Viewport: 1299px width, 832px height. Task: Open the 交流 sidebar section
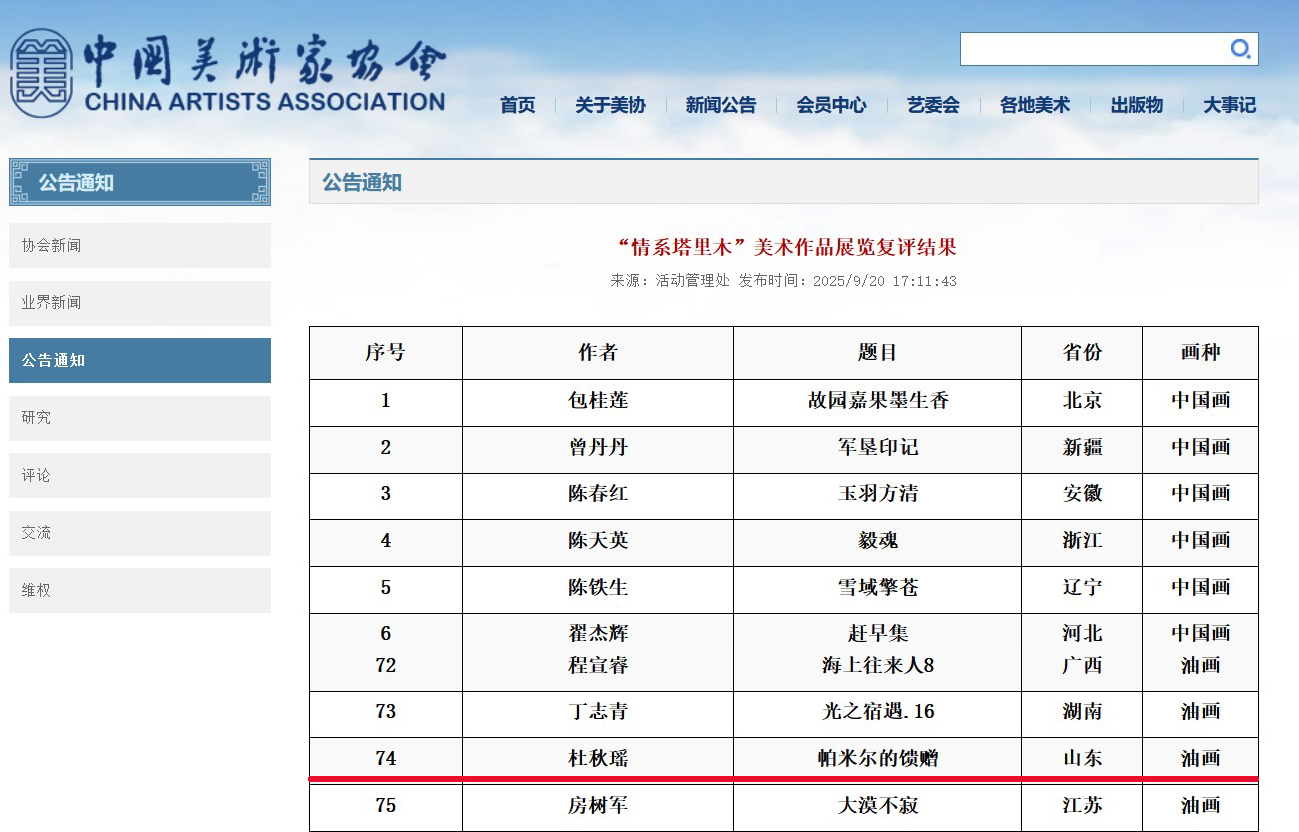click(x=140, y=533)
